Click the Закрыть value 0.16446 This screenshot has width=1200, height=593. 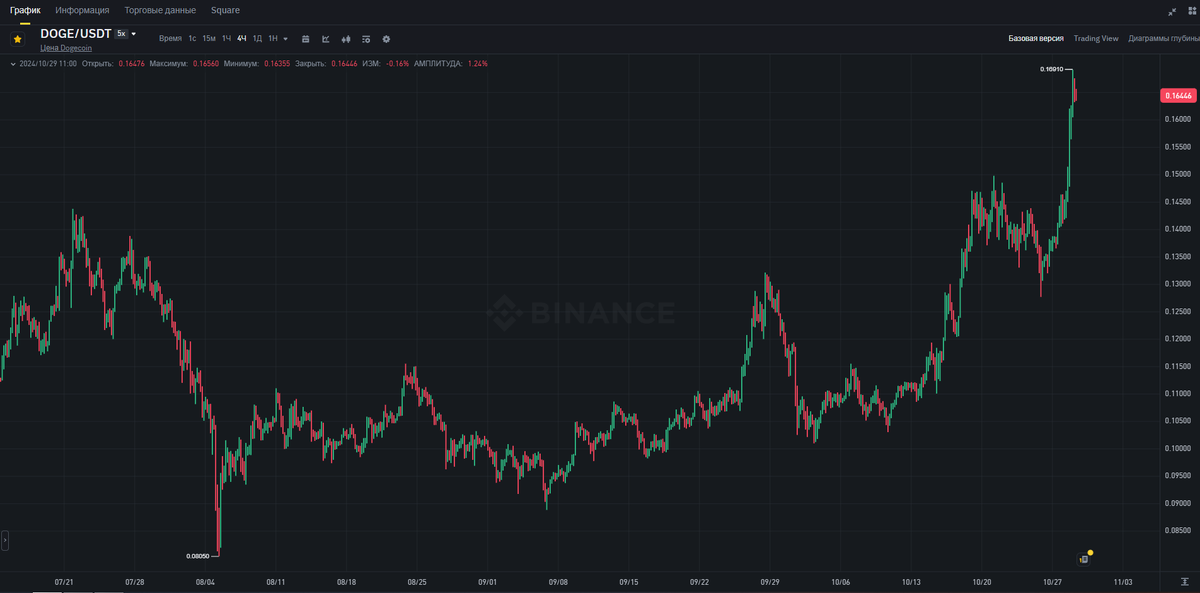click(343, 63)
